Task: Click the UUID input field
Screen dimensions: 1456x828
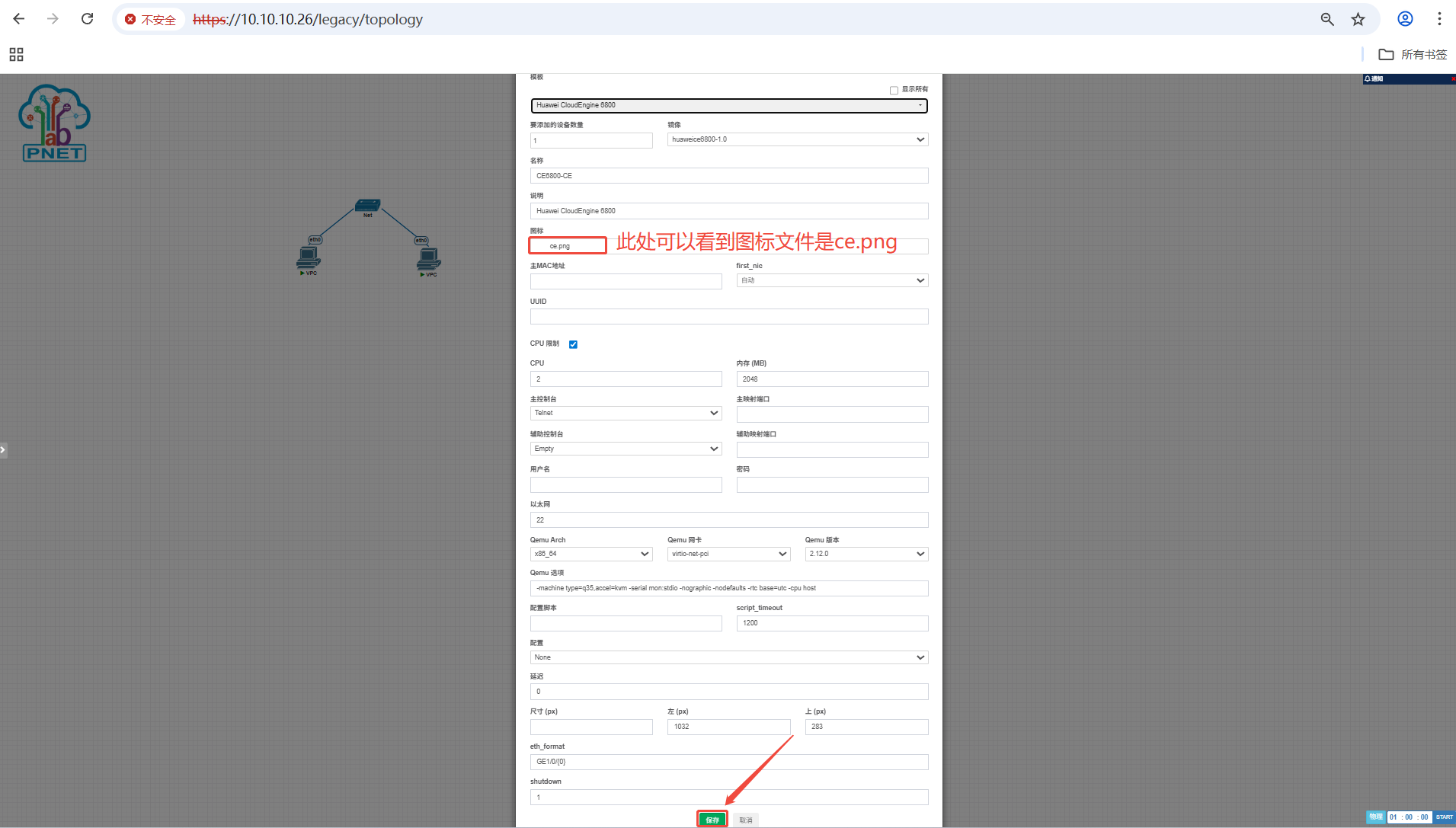Action: click(729, 317)
